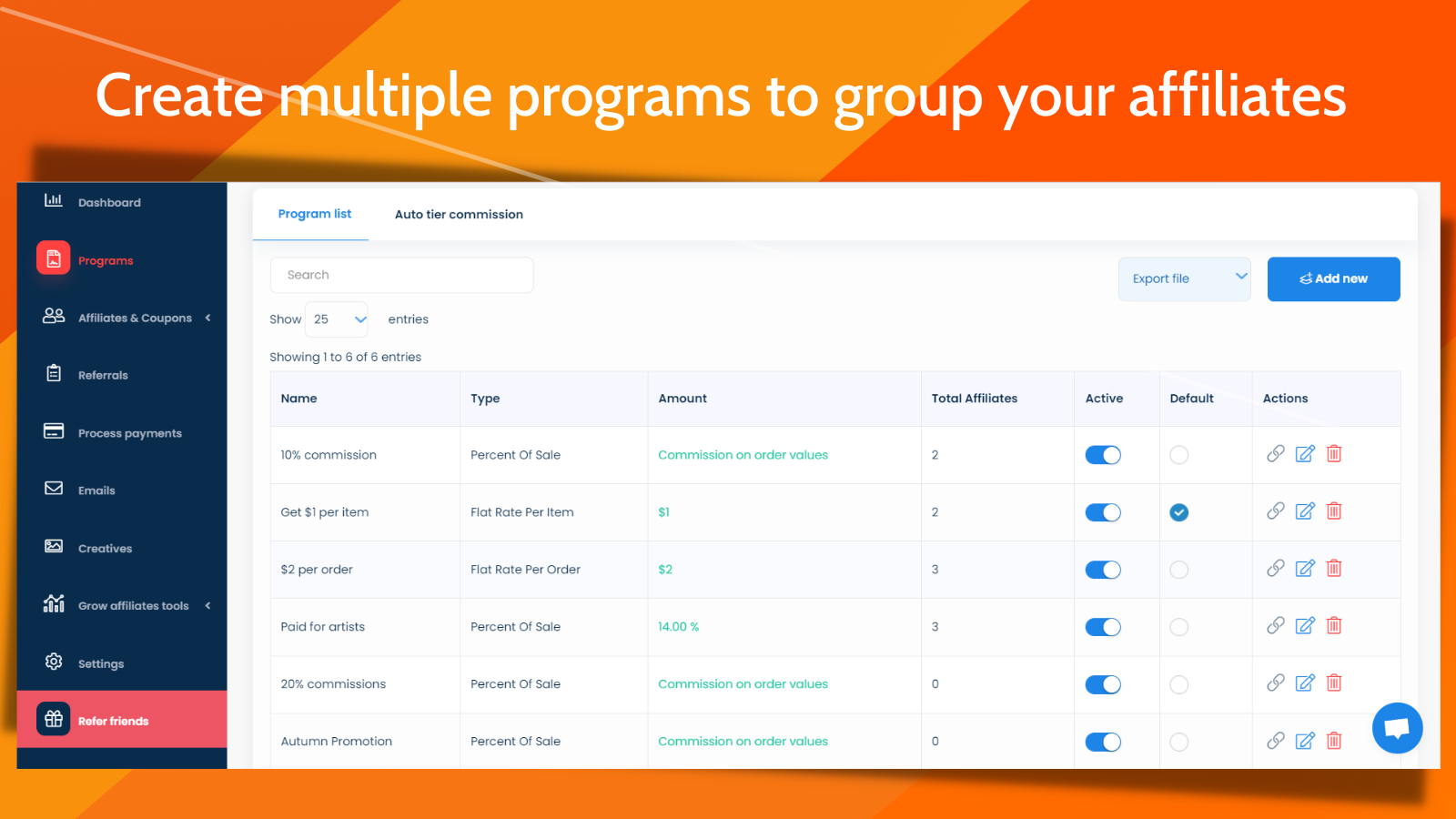This screenshot has height=819, width=1456.
Task: Open the Export file dropdown
Action: pyautogui.click(x=1183, y=278)
